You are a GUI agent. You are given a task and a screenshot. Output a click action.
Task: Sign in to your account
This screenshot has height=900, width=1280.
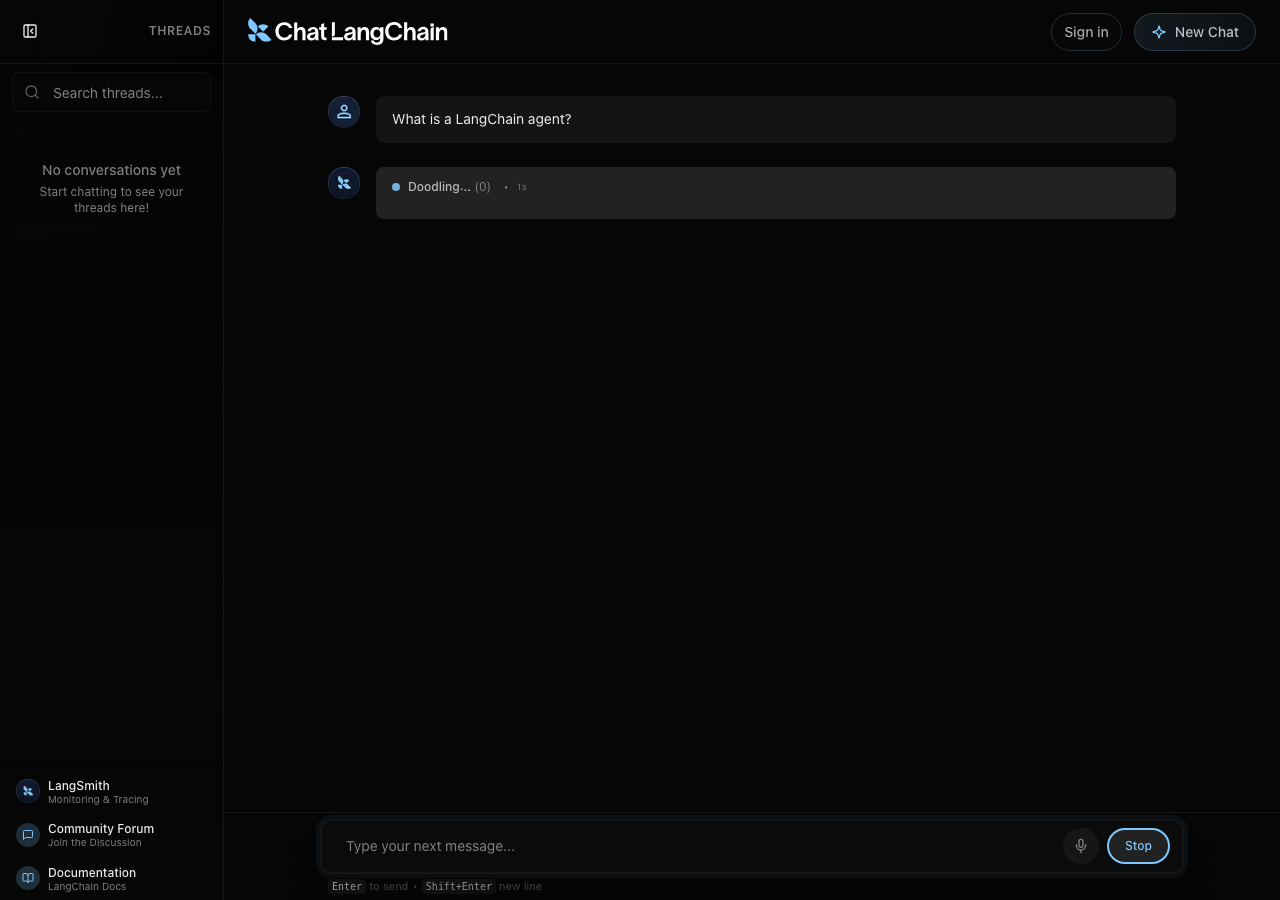click(x=1086, y=32)
